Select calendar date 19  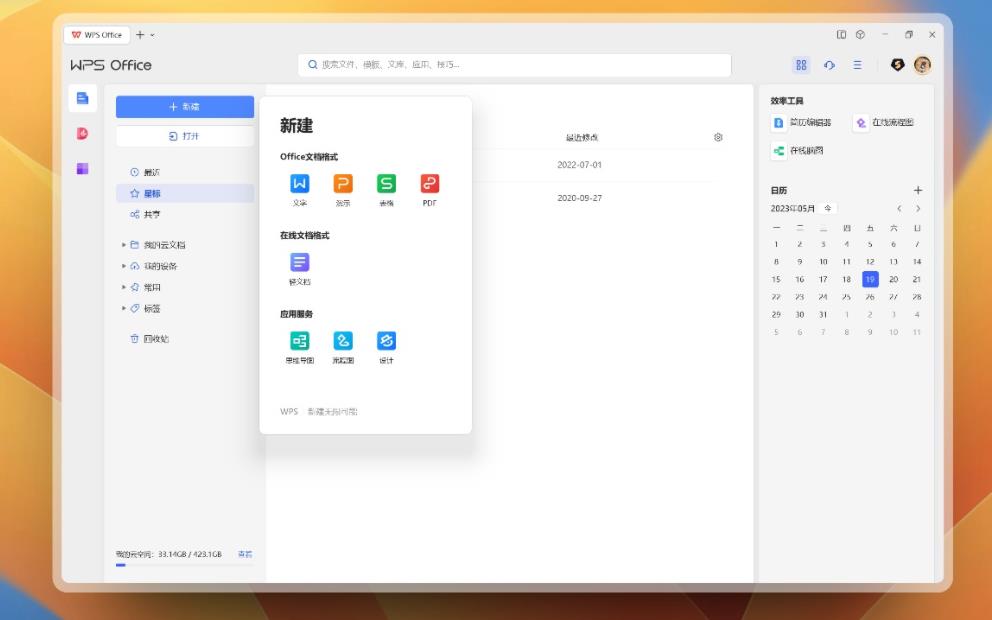pos(870,279)
